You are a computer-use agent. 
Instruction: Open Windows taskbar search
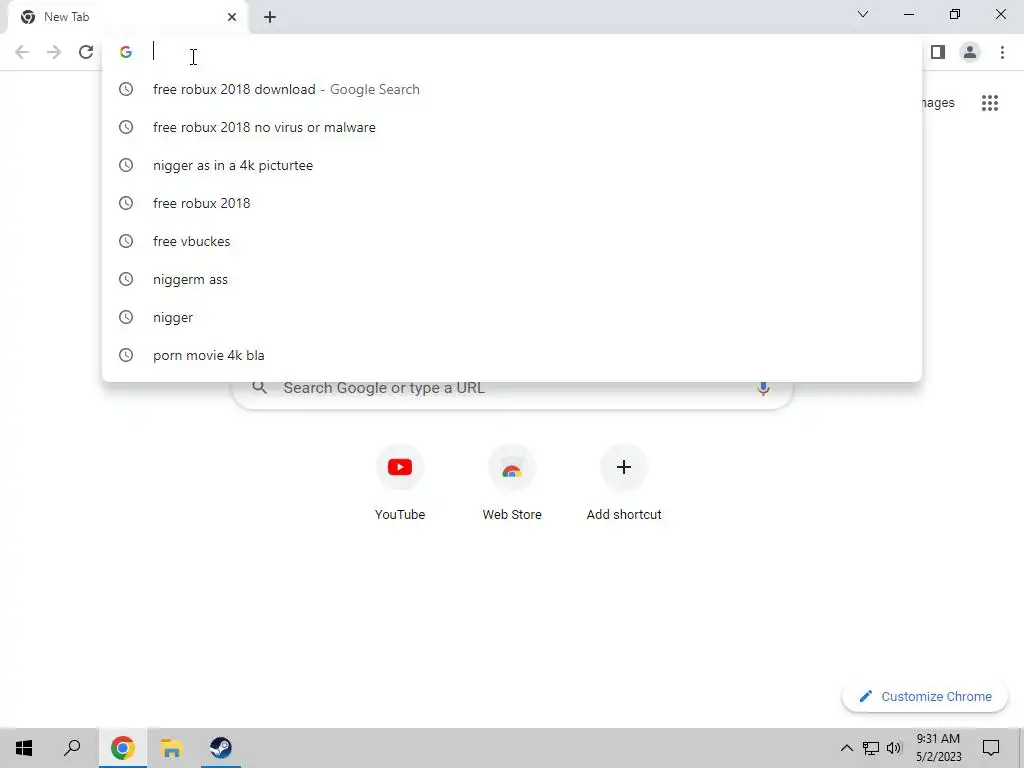click(x=72, y=748)
